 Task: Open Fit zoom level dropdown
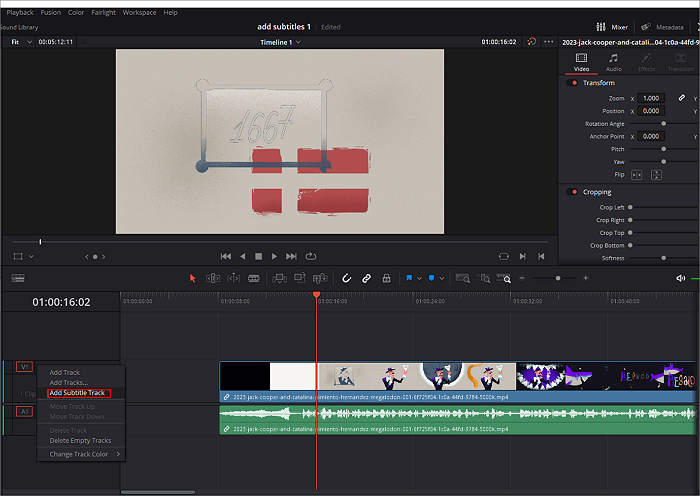[x=22, y=42]
